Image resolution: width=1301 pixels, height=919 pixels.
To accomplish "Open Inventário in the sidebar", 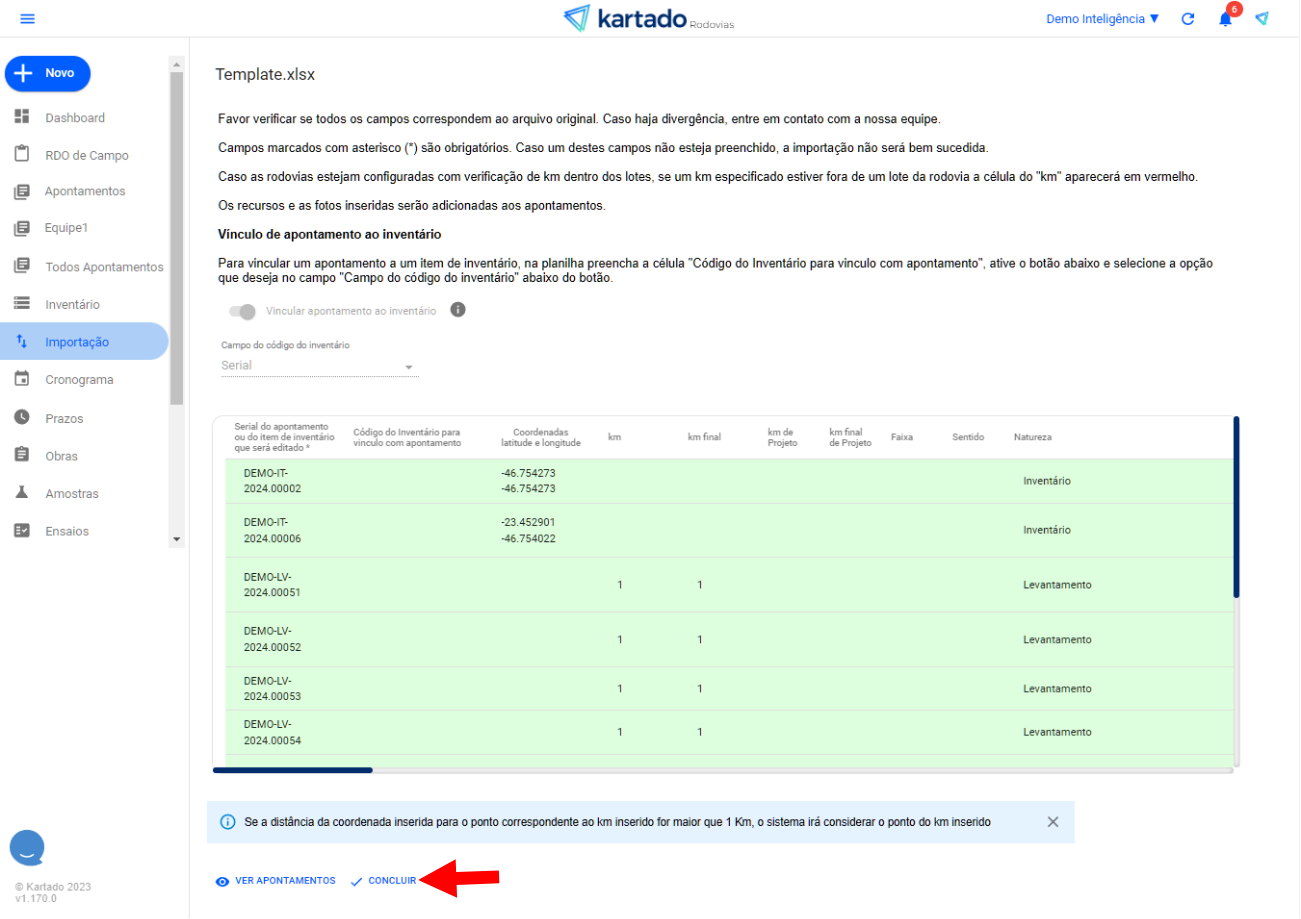I will [72, 304].
